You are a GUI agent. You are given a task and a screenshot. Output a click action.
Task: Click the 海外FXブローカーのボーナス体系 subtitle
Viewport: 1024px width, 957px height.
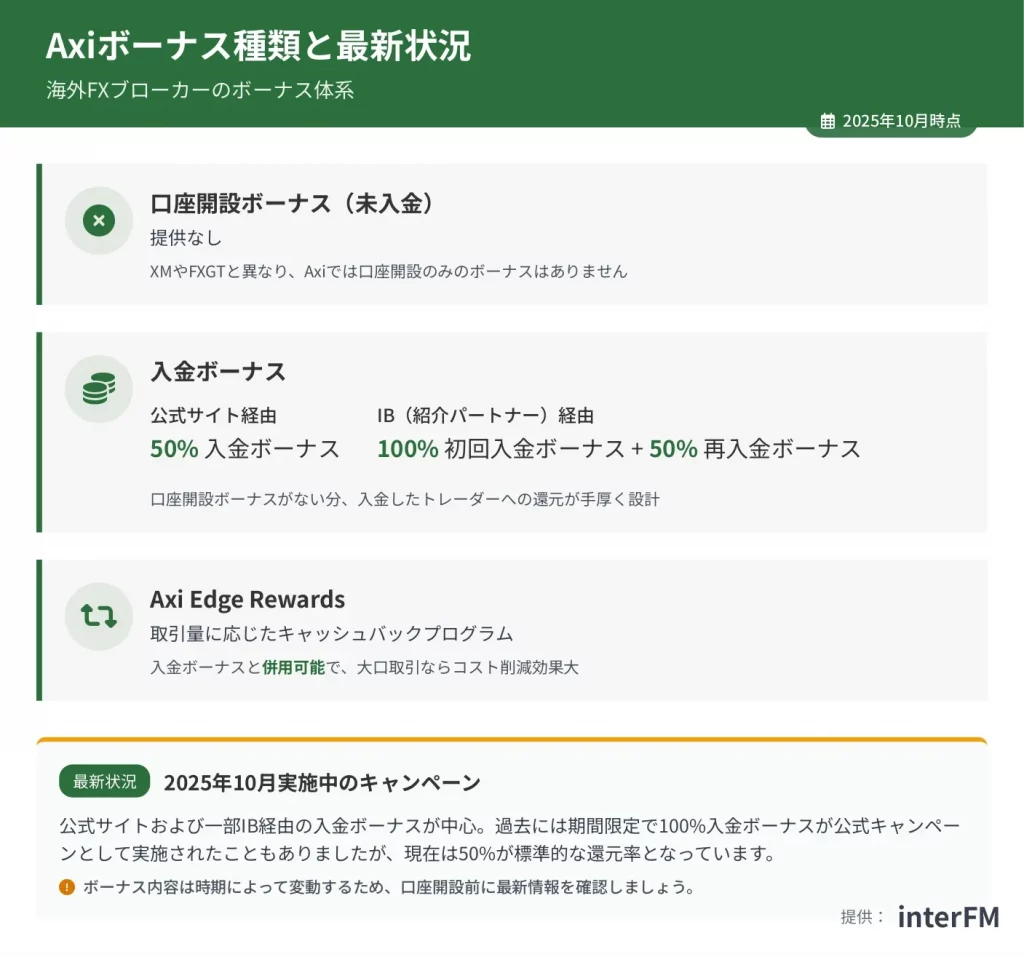200,90
